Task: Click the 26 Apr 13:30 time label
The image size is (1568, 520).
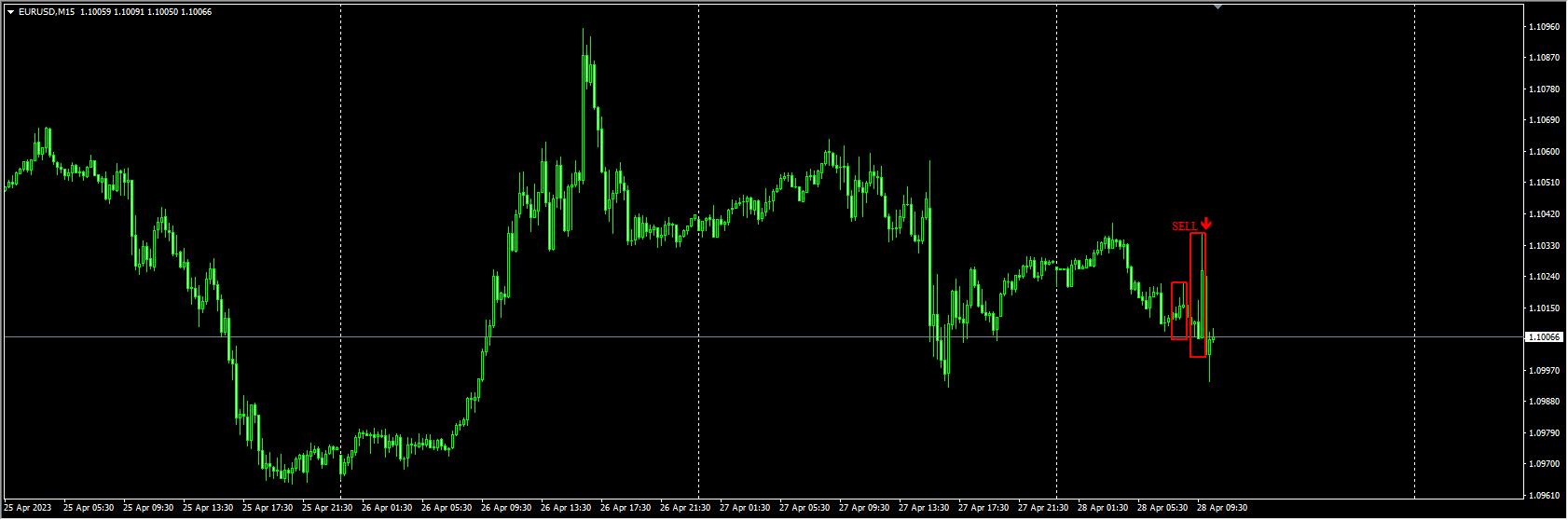Action: click(566, 508)
